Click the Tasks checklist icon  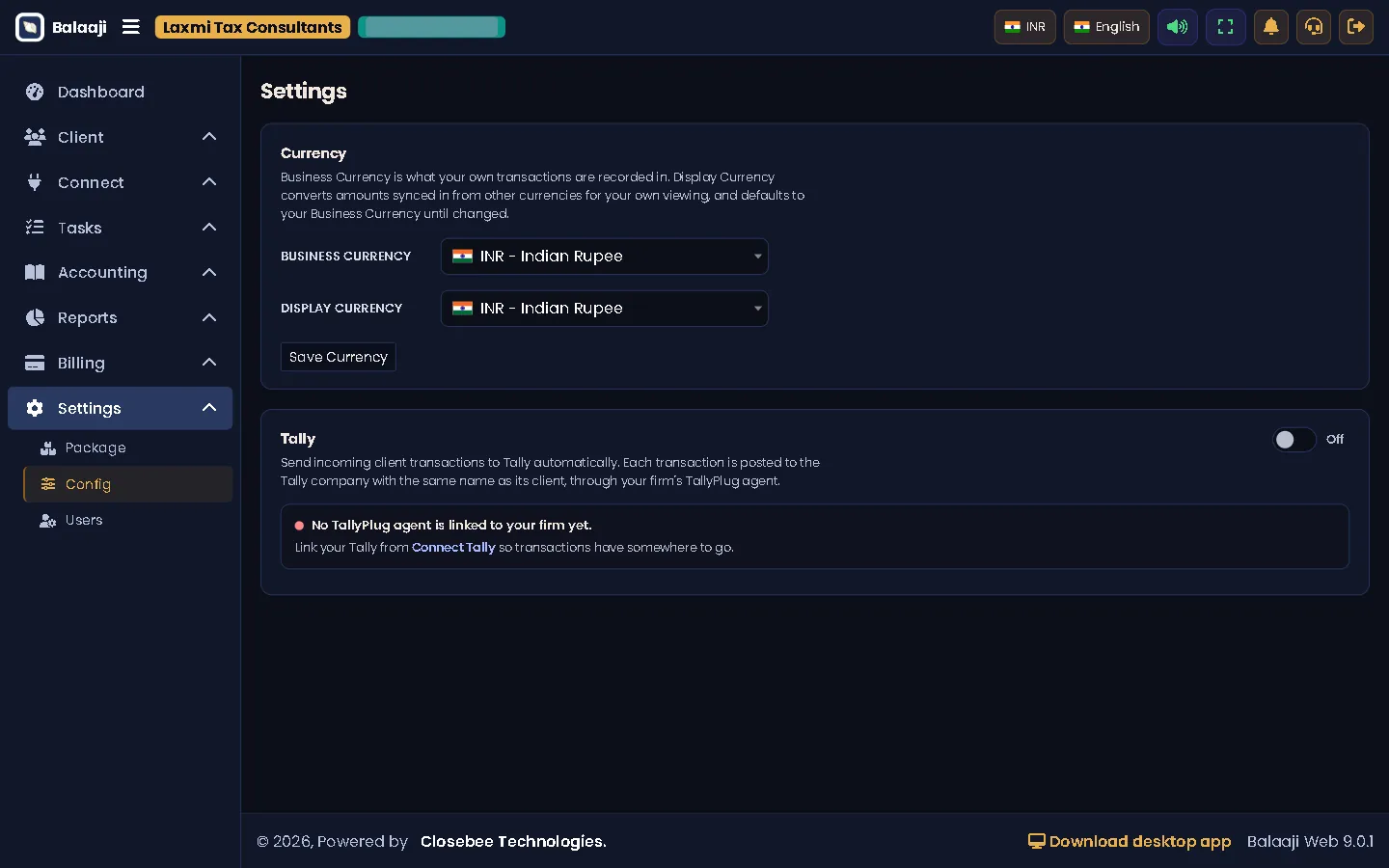click(x=35, y=228)
